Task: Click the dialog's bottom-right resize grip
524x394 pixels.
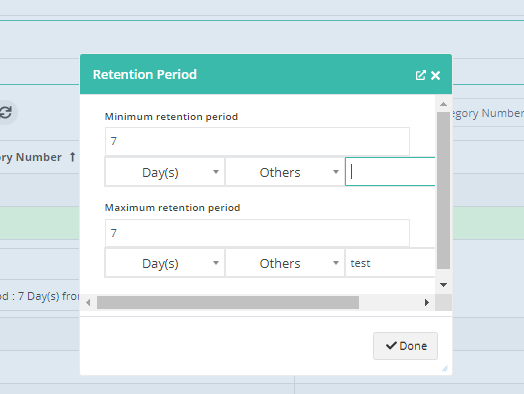Action: coord(445,369)
